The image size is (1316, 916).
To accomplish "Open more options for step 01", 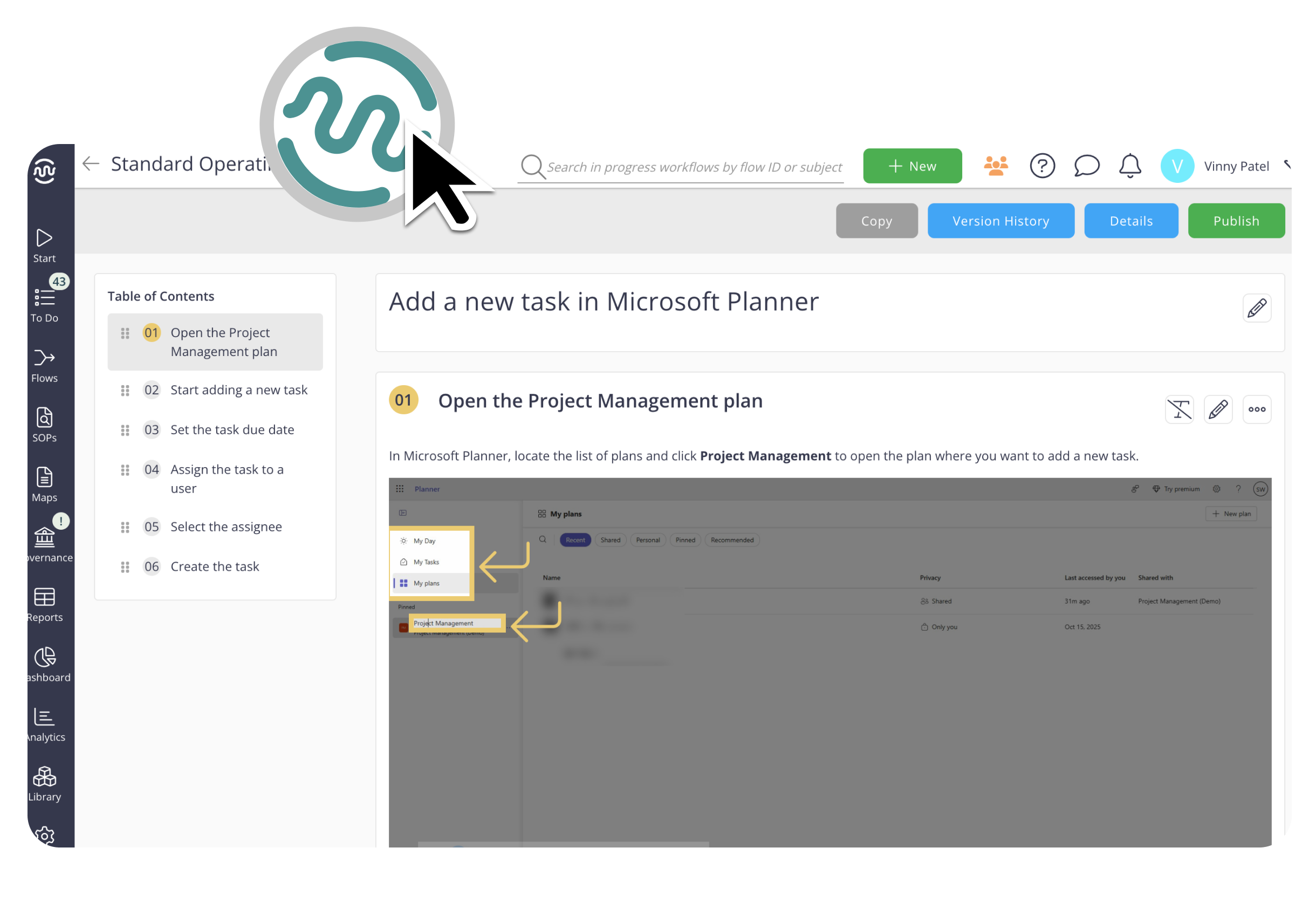I will coord(1257,410).
